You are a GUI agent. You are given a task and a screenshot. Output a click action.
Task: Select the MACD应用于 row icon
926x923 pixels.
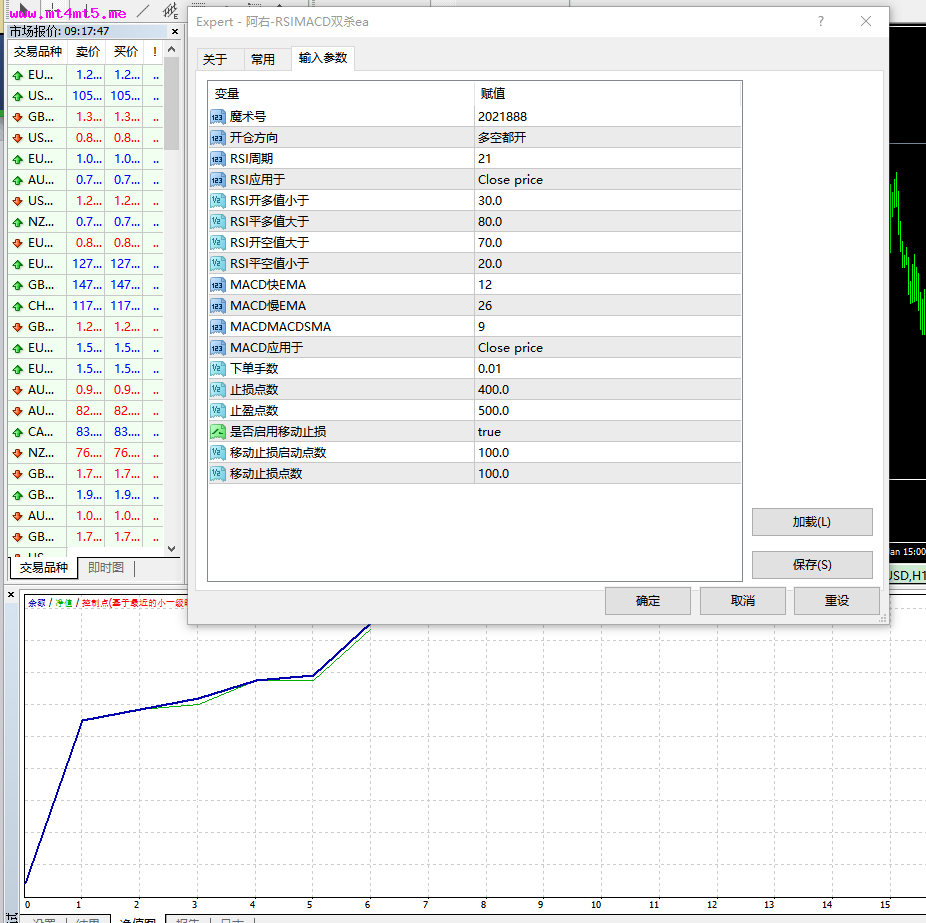(217, 347)
